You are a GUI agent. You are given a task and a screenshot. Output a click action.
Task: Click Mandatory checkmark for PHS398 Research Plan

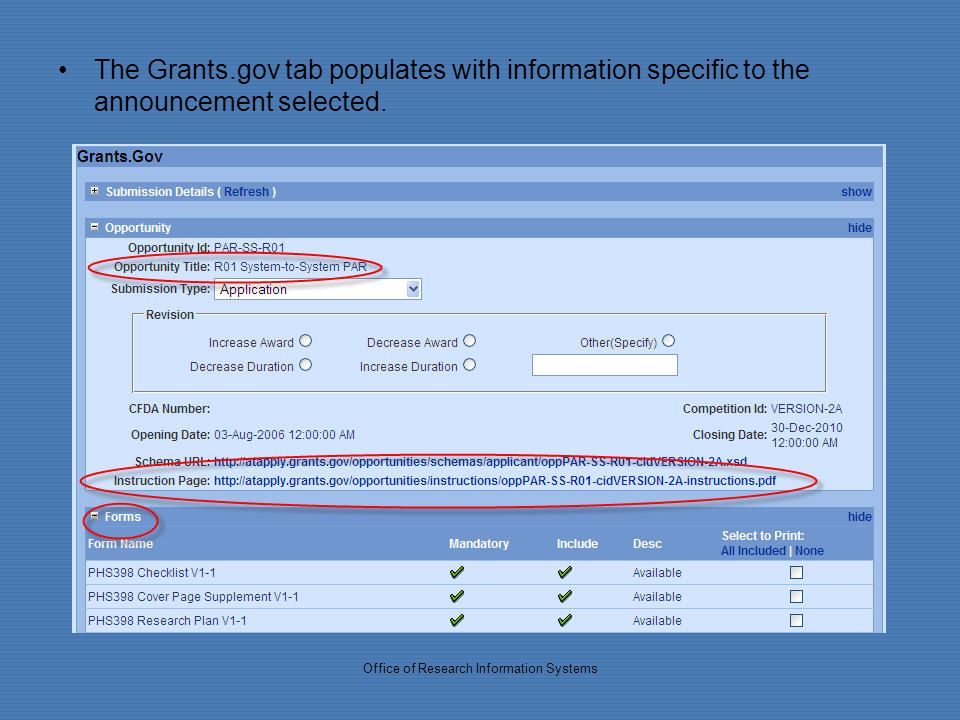tap(457, 620)
